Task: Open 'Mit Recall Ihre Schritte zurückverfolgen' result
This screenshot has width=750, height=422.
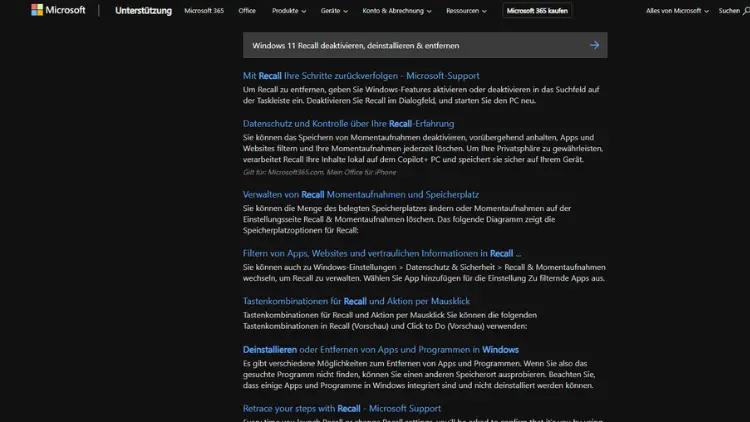Action: tap(361, 76)
